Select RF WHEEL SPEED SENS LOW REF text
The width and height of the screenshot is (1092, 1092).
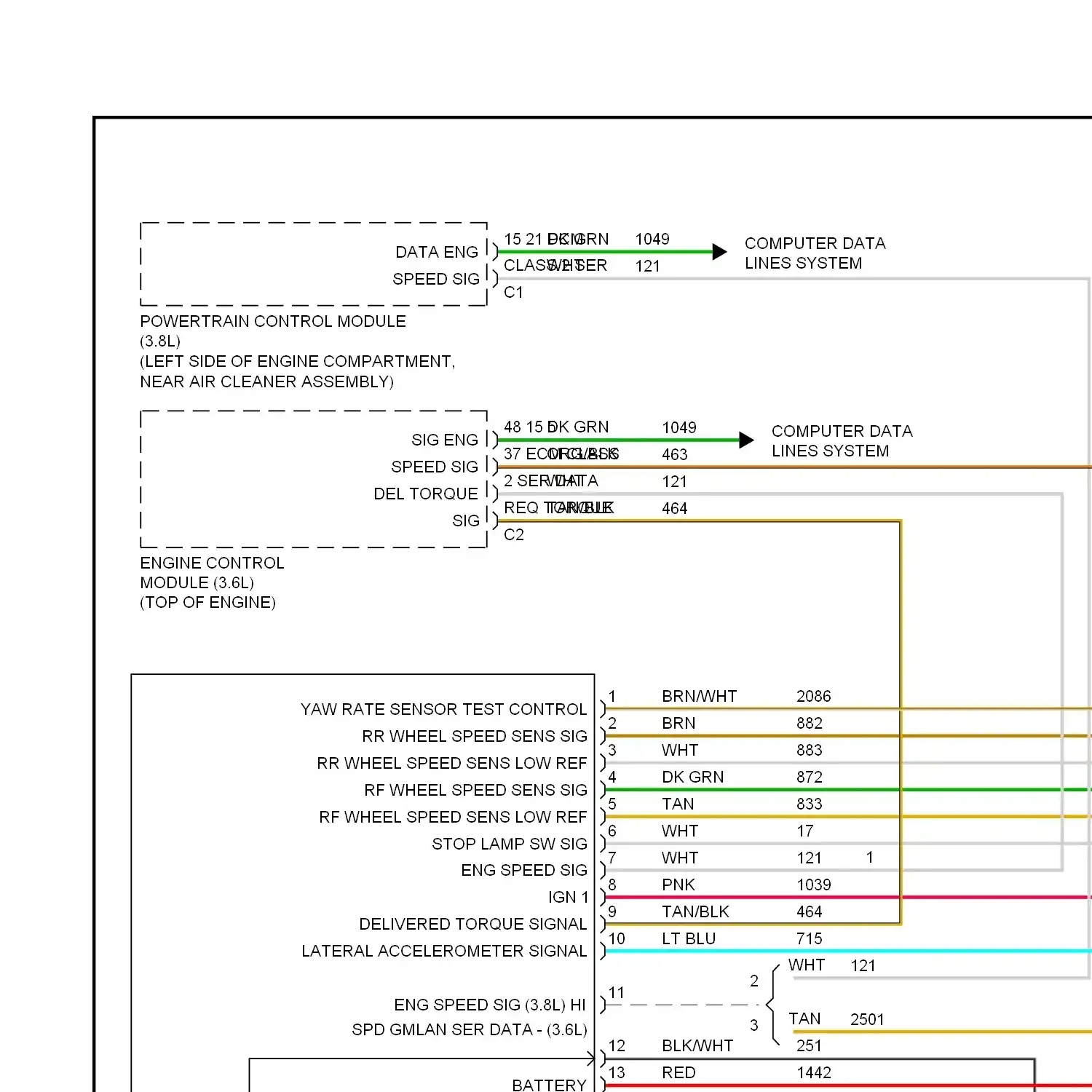pyautogui.click(x=453, y=817)
